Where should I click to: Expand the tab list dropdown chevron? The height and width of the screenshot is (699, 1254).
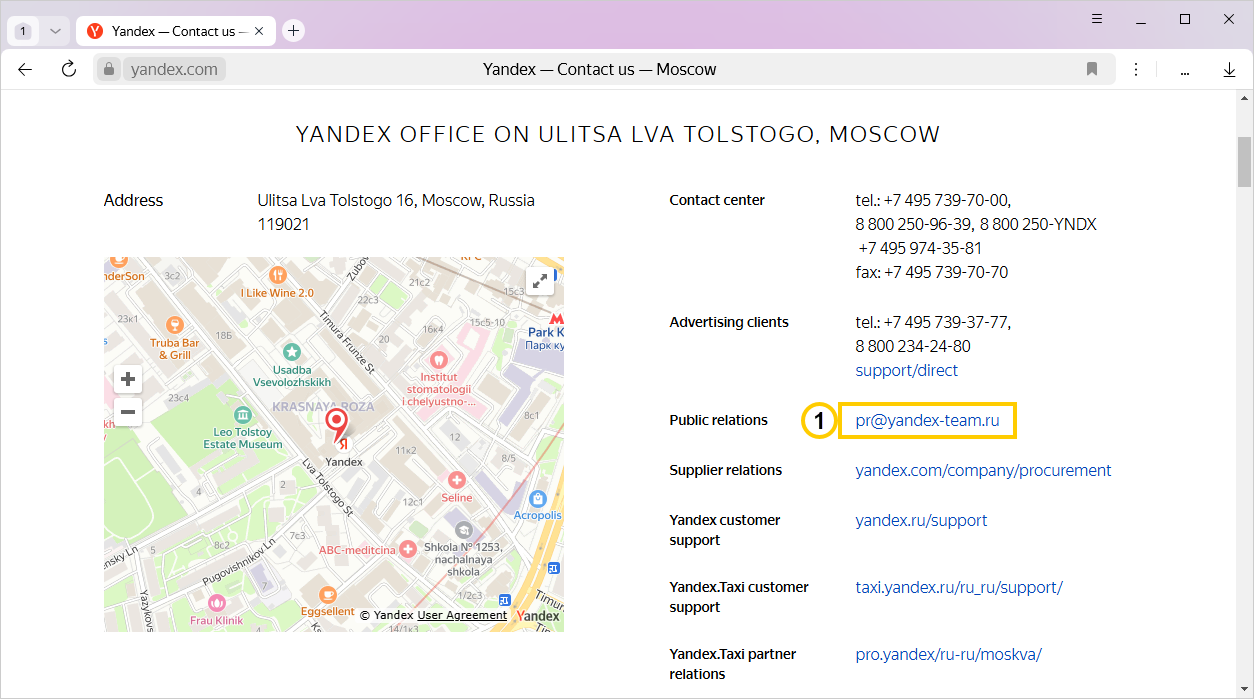(x=55, y=31)
